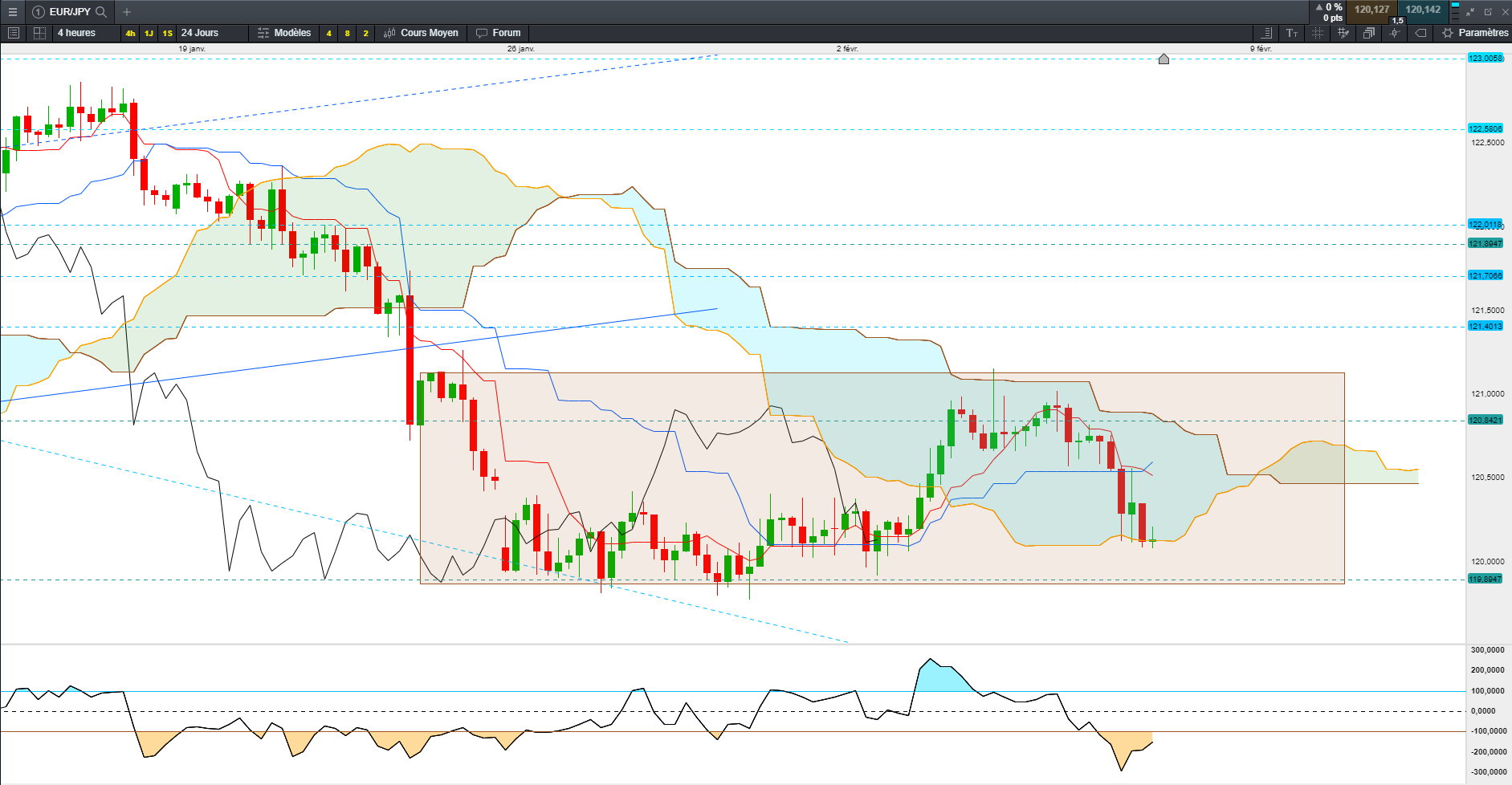The width and height of the screenshot is (1512, 785).
Task: Open the multi-chart grid layout icon
Action: 39,33
